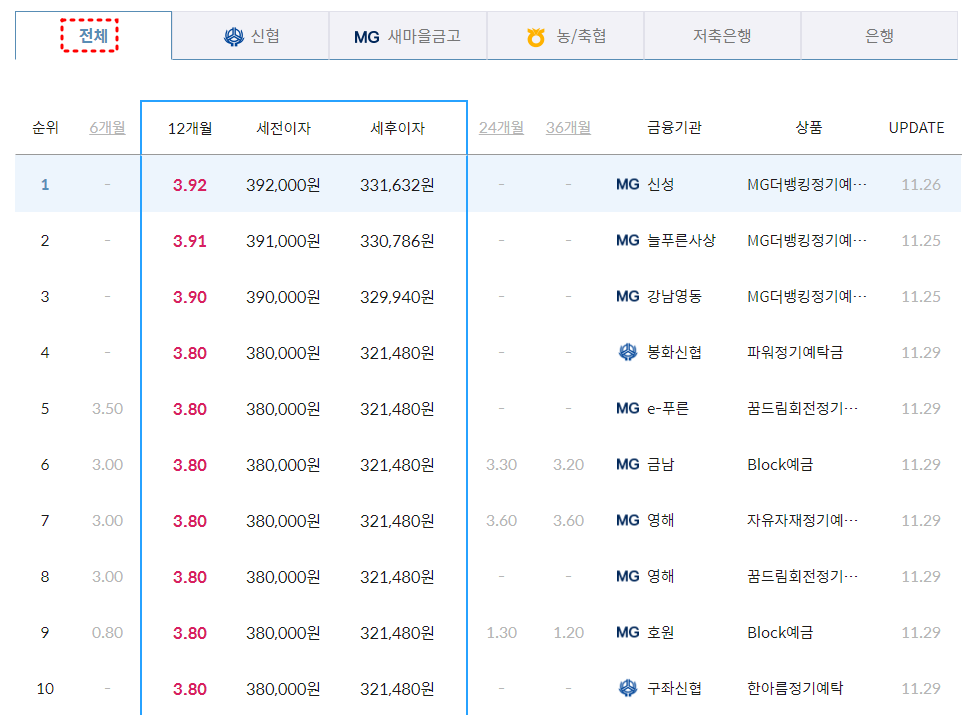This screenshot has height=715, width=968.
Task: Open the 봉화신협 institution entry
Action: (674, 353)
